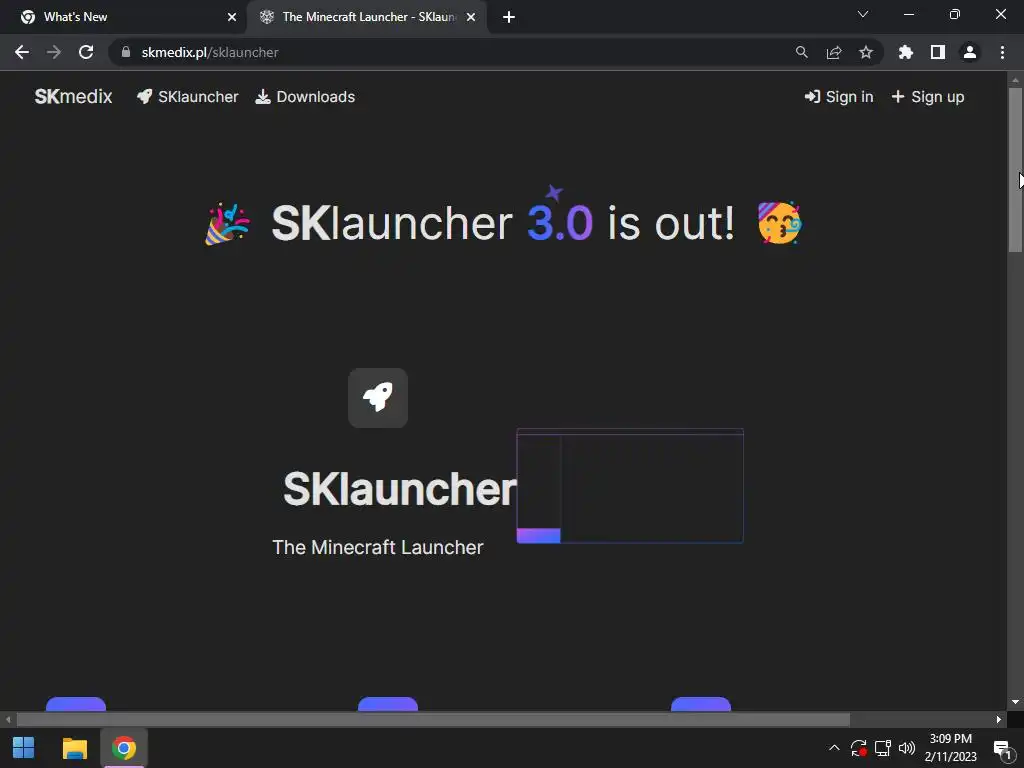Close The Minecraft Launcher tab

click(471, 17)
